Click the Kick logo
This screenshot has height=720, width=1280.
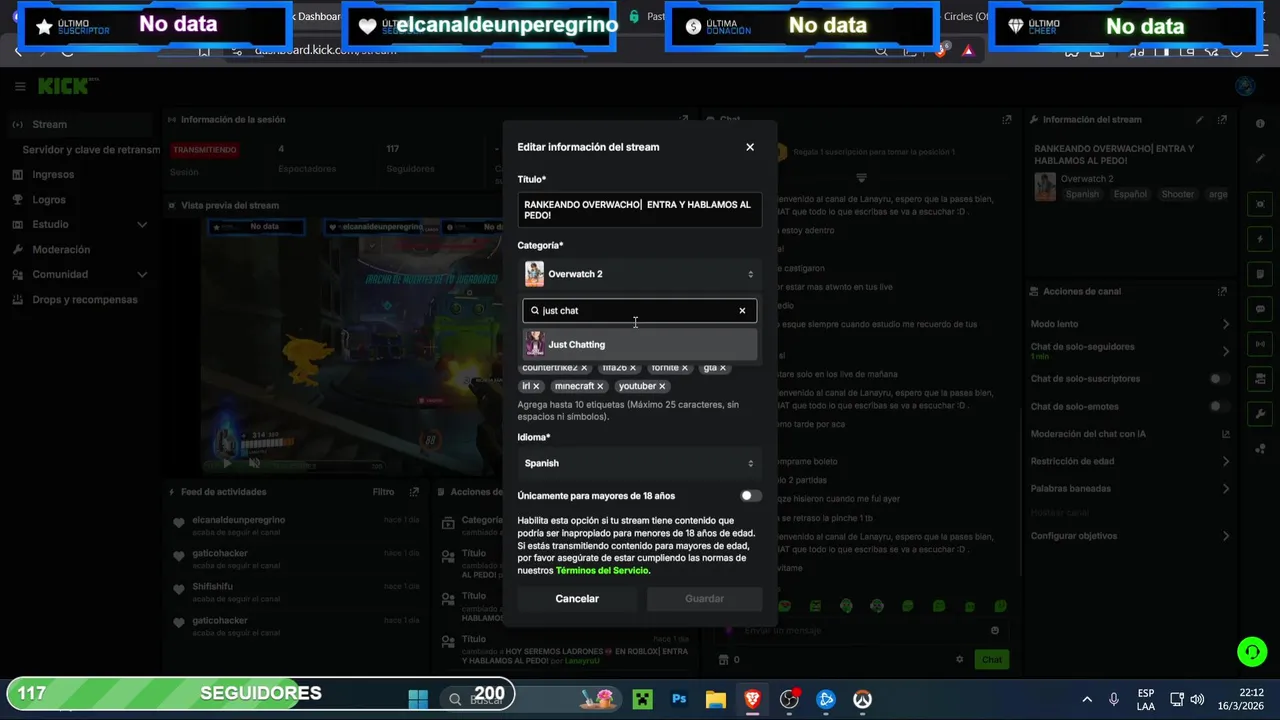coord(64,87)
